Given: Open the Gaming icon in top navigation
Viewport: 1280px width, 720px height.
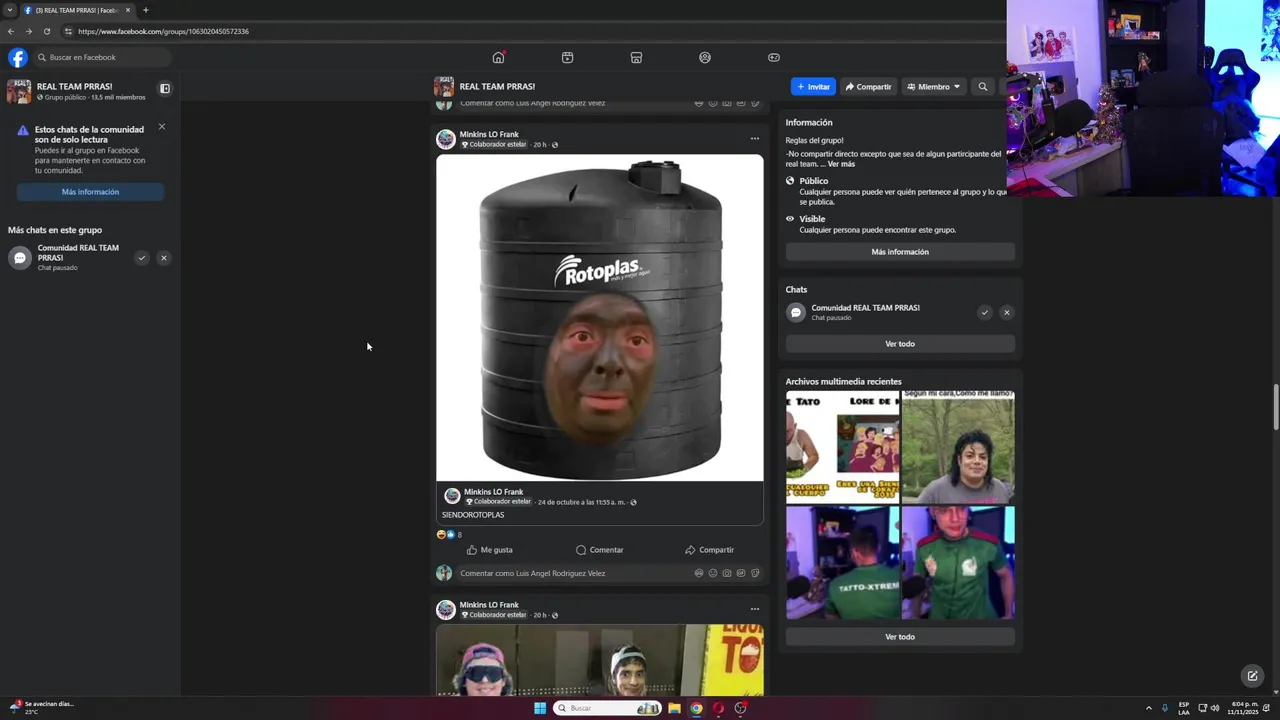Looking at the screenshot, I should [774, 57].
